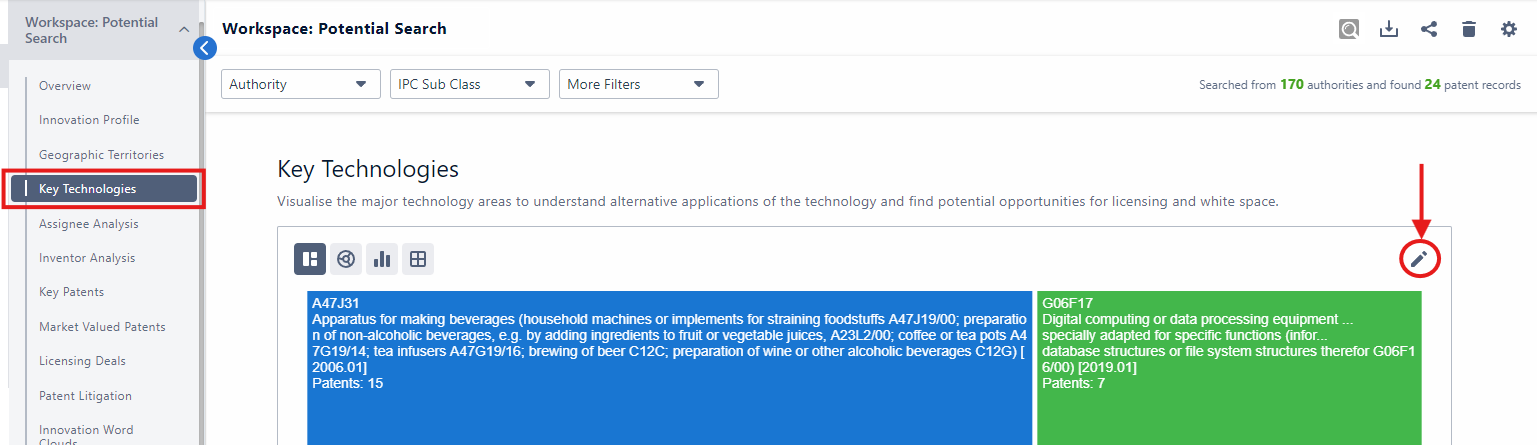This screenshot has height=445, width=1537.
Task: Open the IPC Sub Class dropdown
Action: click(469, 84)
